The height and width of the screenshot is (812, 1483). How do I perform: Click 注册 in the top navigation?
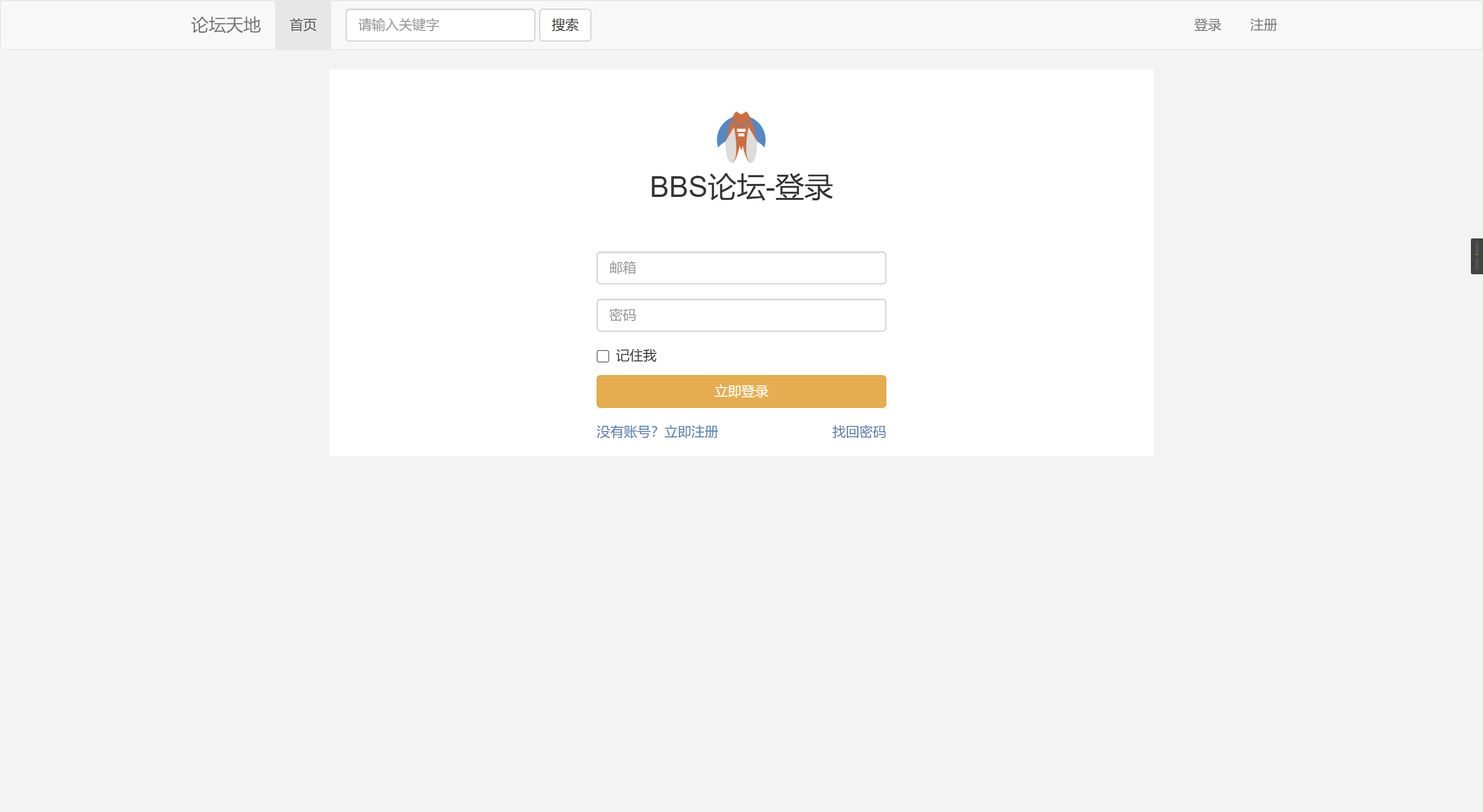click(1263, 25)
